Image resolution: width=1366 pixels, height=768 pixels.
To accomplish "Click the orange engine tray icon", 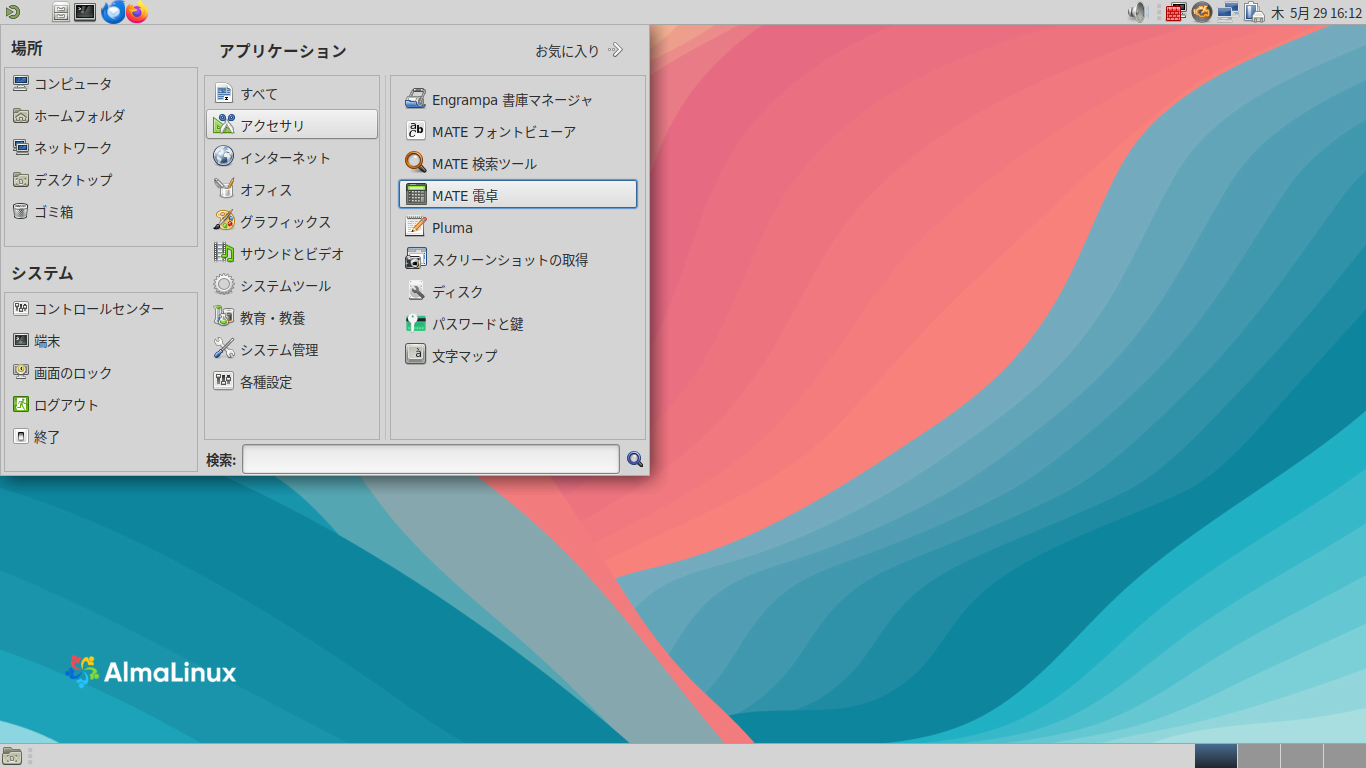I will 1202,12.
